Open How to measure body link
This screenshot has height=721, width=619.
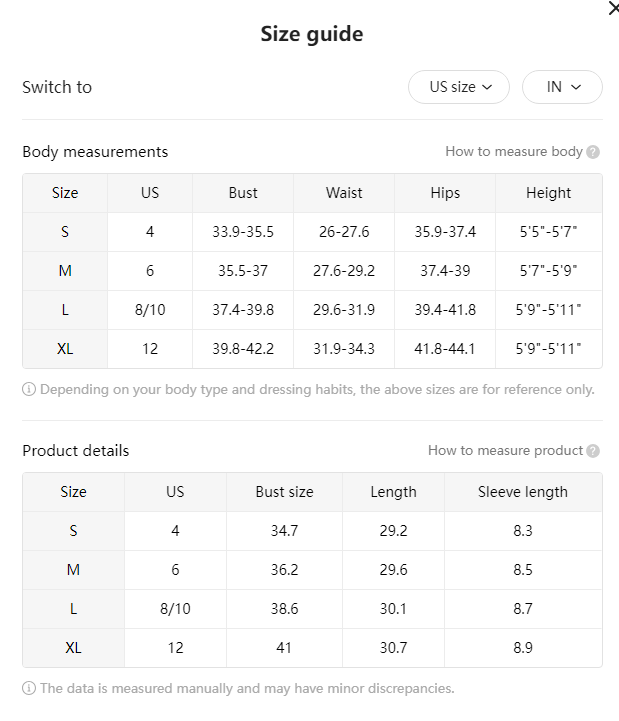tap(514, 151)
